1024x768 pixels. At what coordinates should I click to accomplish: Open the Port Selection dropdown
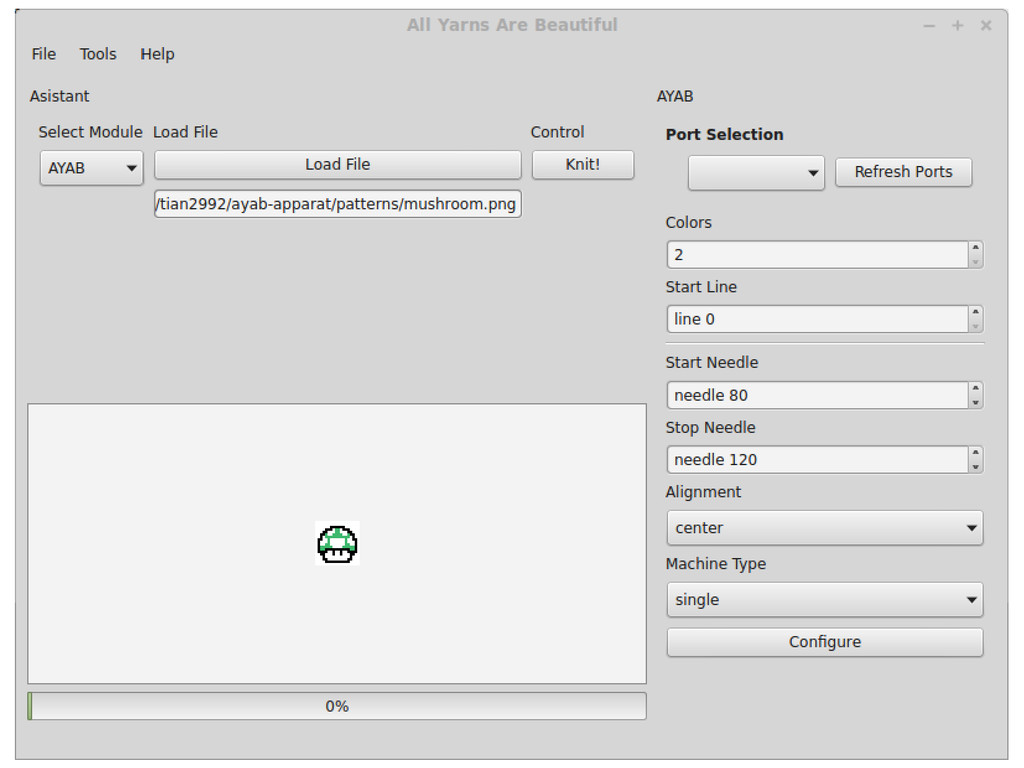[x=756, y=173]
